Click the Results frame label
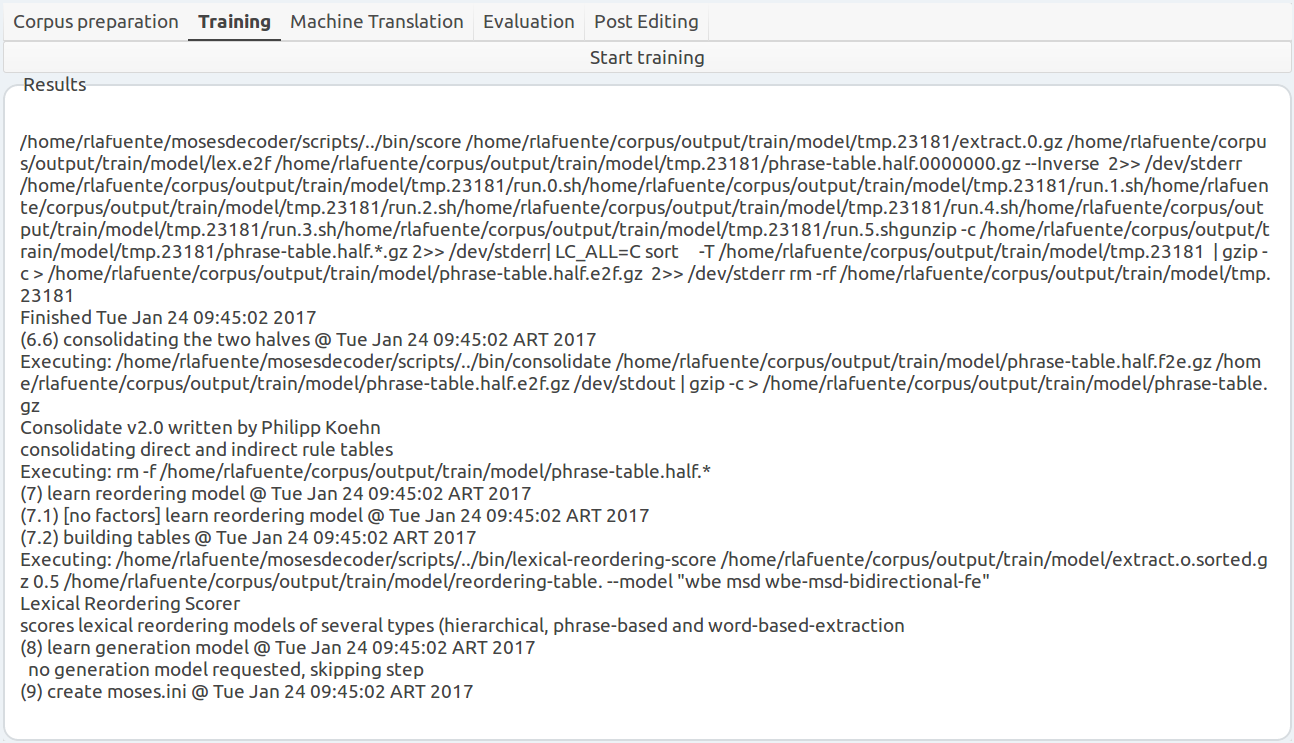1294x743 pixels. (x=55, y=85)
